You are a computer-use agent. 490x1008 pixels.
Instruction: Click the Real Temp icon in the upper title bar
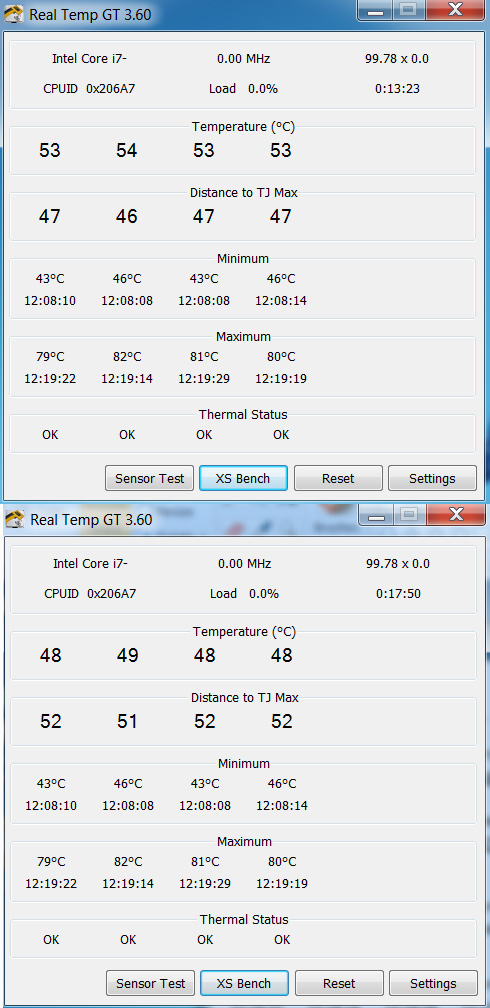pos(14,14)
